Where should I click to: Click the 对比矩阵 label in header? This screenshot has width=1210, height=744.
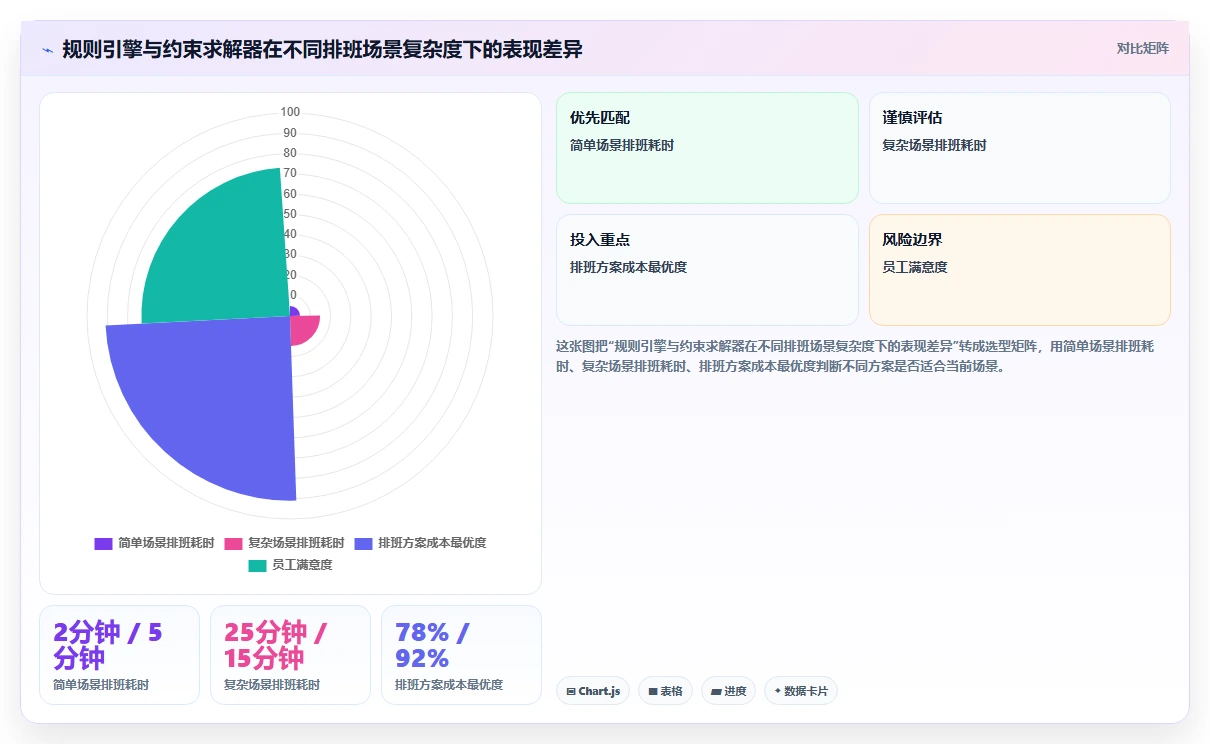coord(1142,48)
